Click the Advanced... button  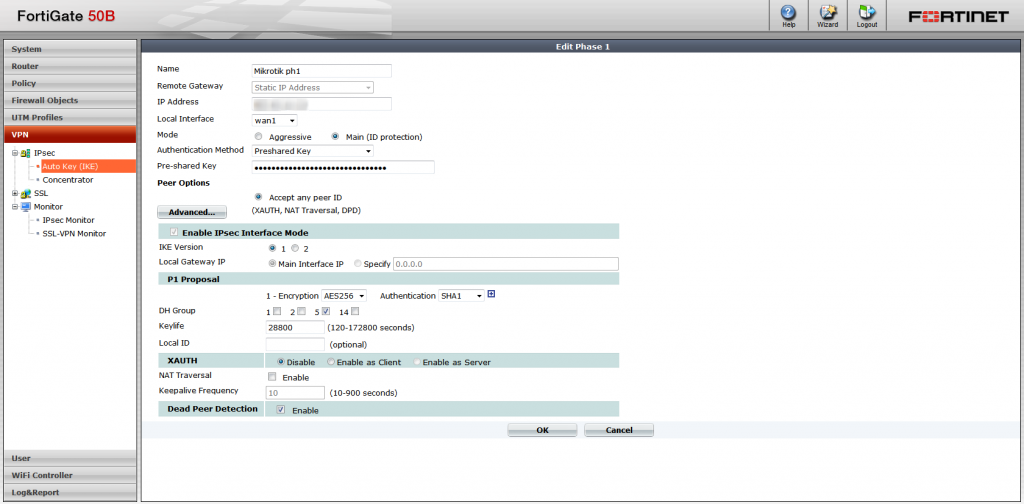pos(192,212)
